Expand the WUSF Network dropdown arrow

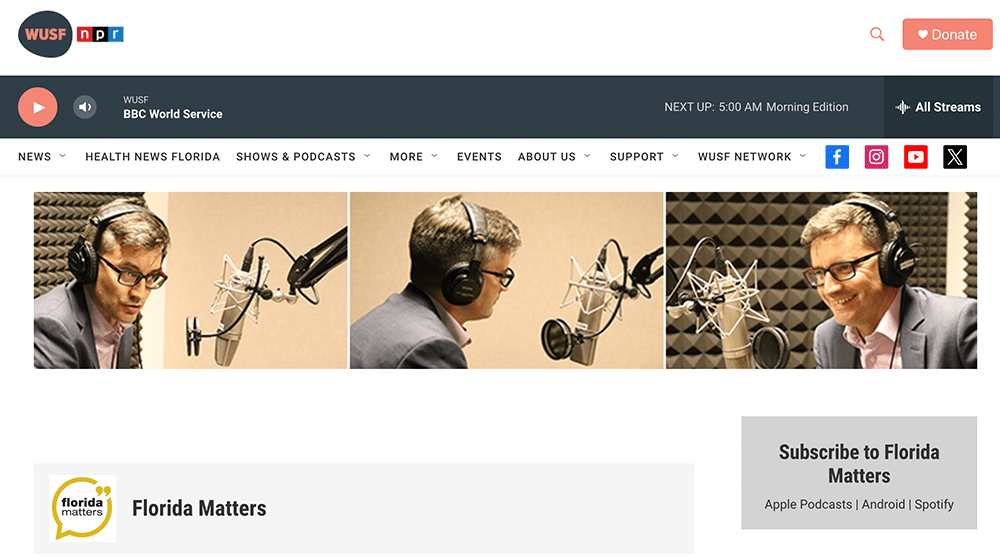(x=803, y=156)
